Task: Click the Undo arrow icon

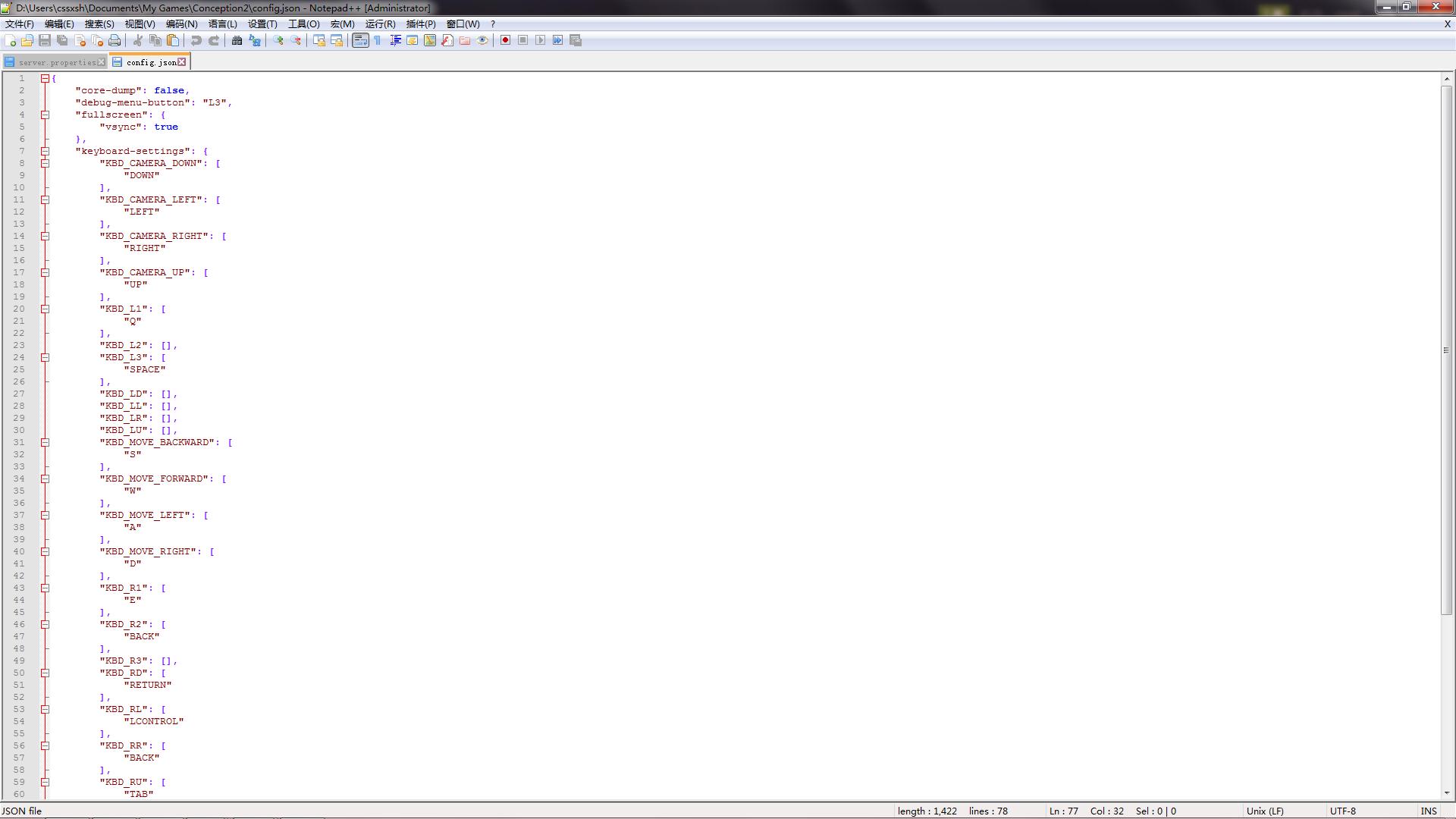Action: tap(196, 40)
